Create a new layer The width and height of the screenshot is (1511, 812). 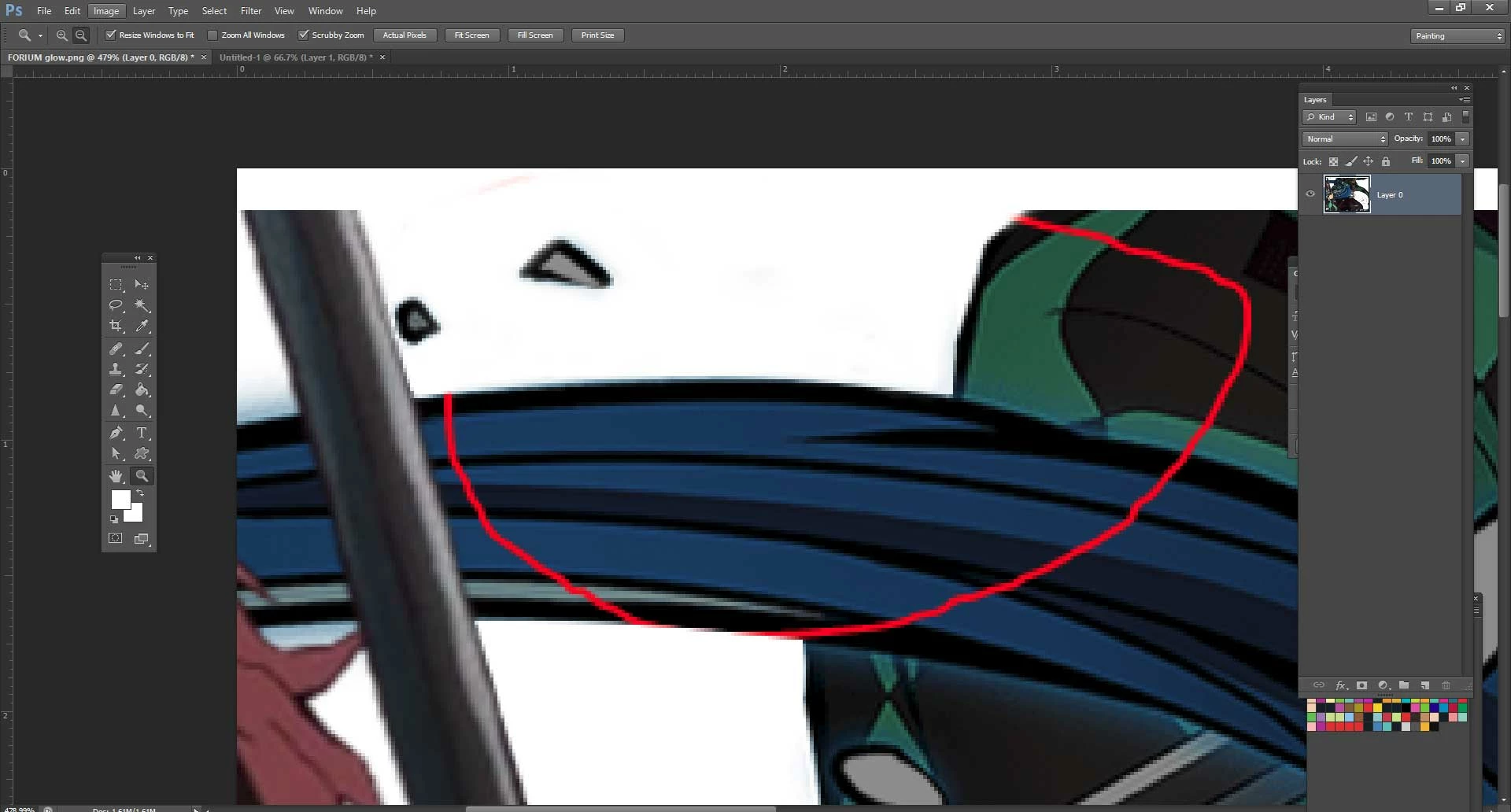pos(1424,685)
